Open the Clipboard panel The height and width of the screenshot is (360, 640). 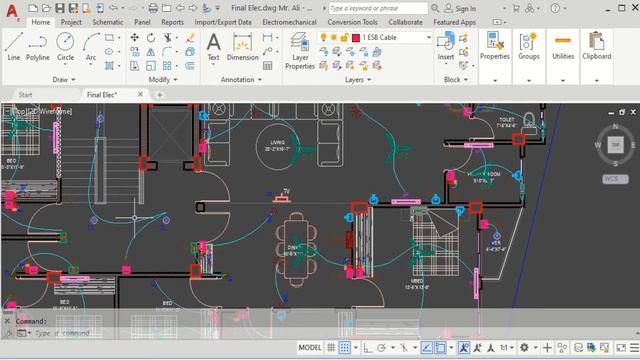(597, 46)
